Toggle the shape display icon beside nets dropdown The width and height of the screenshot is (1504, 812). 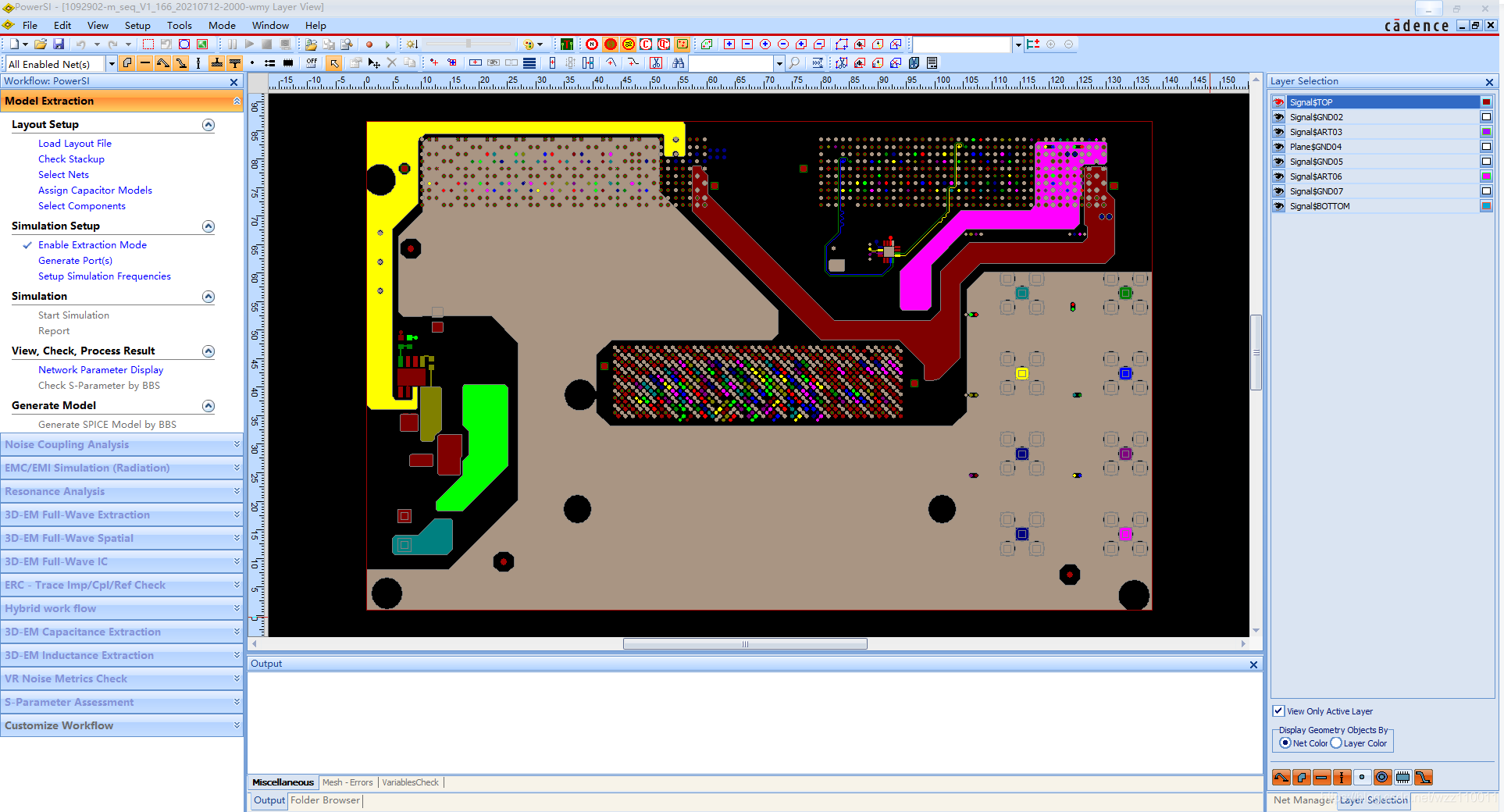click(x=127, y=63)
